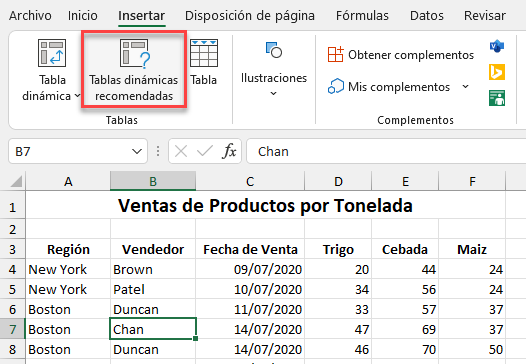Select the Trigo header cell
The image size is (526, 364).
coord(338,249)
